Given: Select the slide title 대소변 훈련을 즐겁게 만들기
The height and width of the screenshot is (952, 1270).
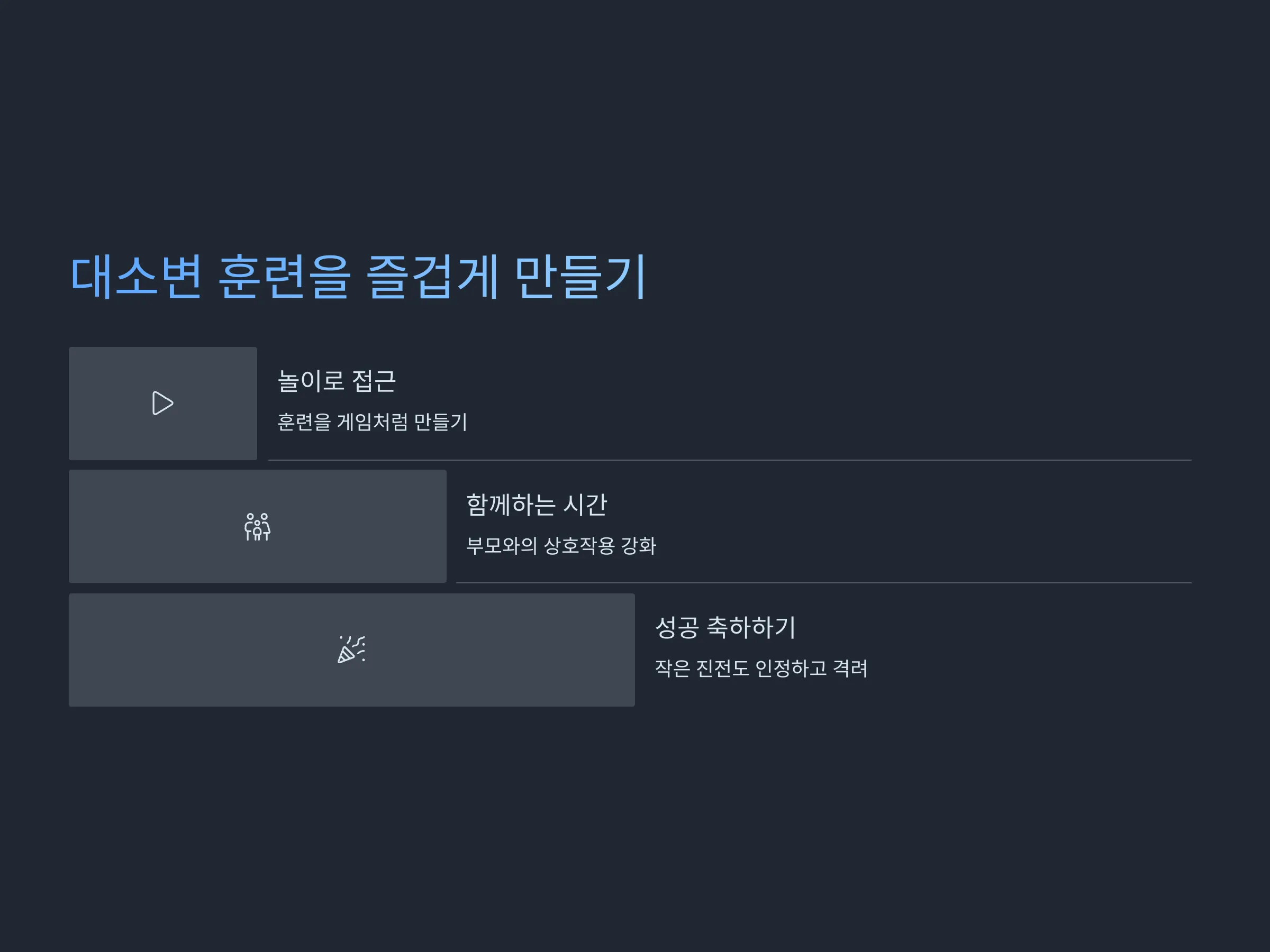Looking at the screenshot, I should point(359,277).
